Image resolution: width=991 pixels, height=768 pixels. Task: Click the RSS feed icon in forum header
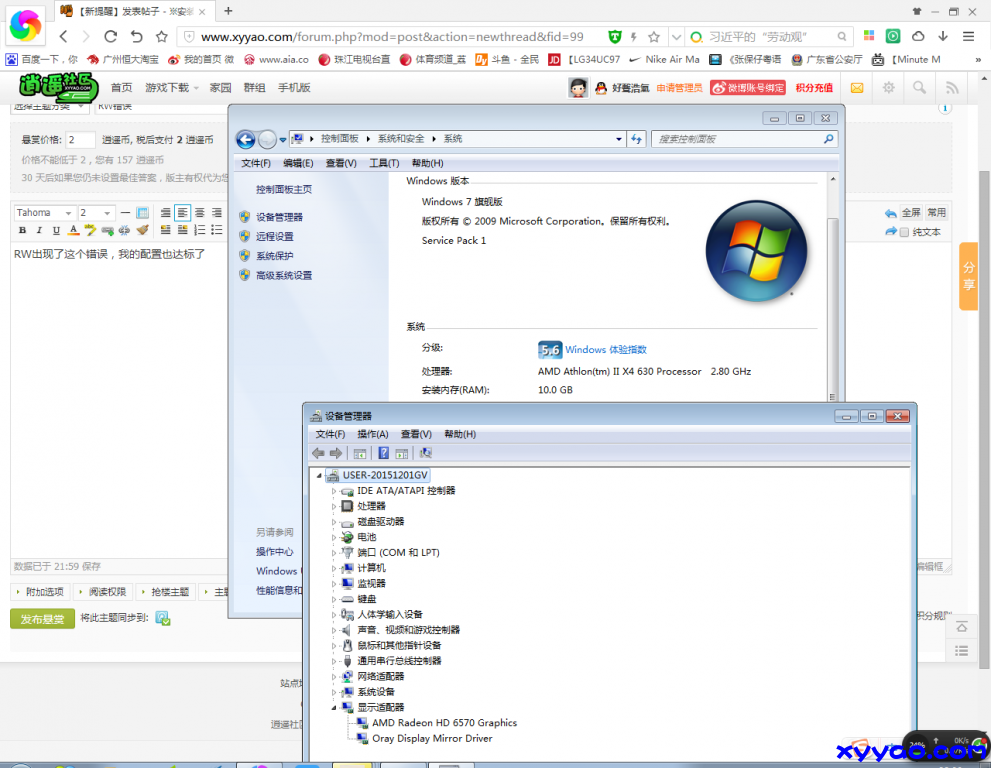click(x=952, y=88)
